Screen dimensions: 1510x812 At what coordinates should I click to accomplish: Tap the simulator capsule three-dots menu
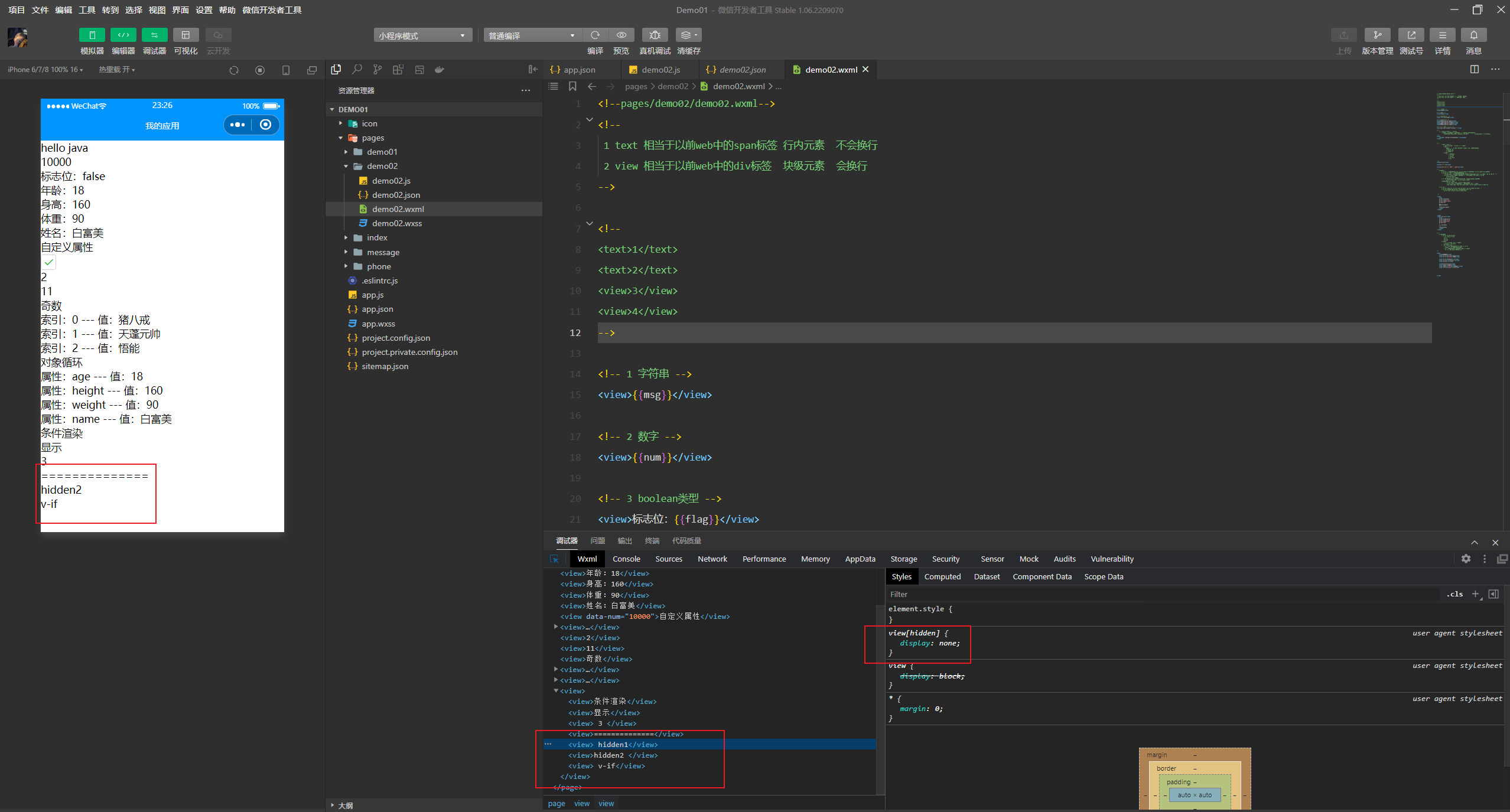(x=237, y=125)
